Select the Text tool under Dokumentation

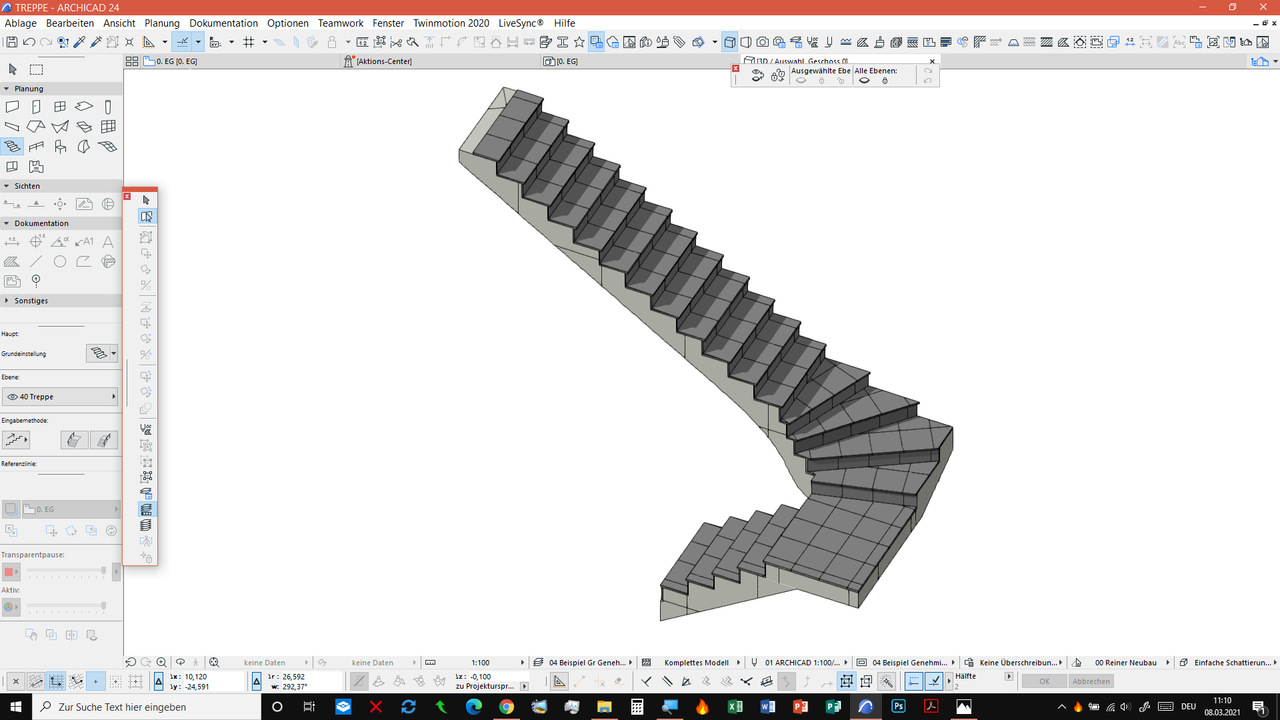pyautogui.click(x=108, y=242)
